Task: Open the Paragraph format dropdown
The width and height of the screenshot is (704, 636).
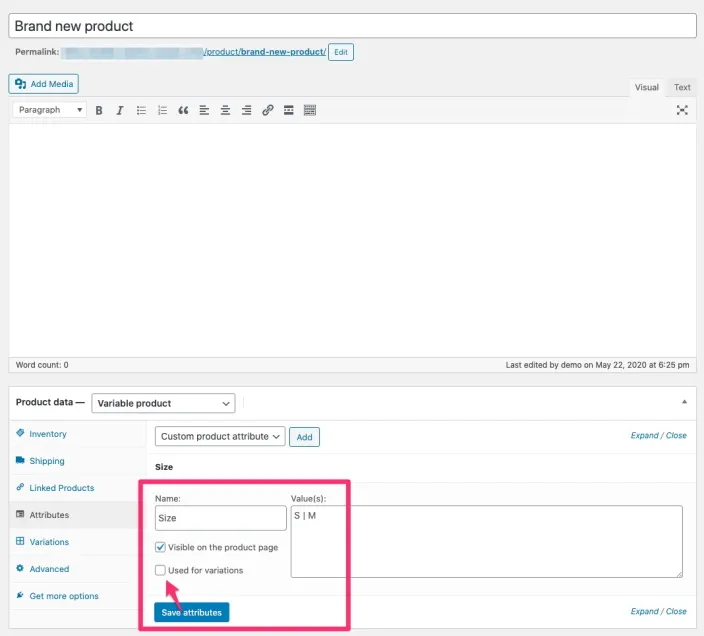Action: point(50,110)
